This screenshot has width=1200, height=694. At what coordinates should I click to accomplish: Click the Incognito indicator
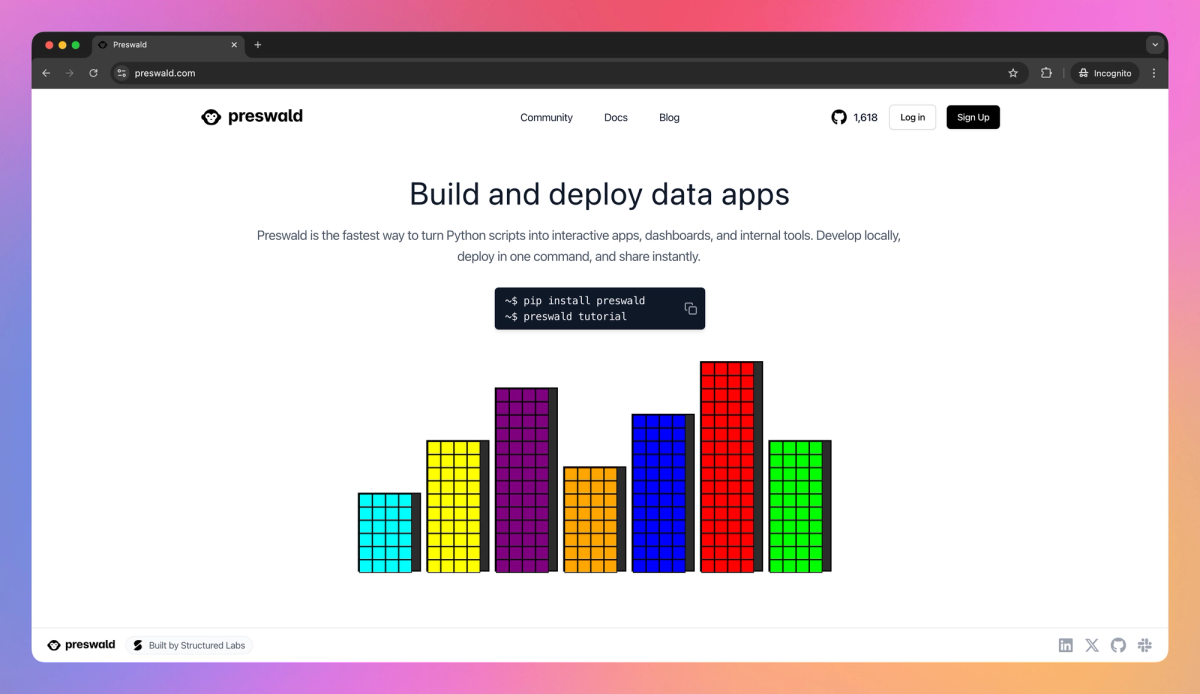tap(1106, 73)
